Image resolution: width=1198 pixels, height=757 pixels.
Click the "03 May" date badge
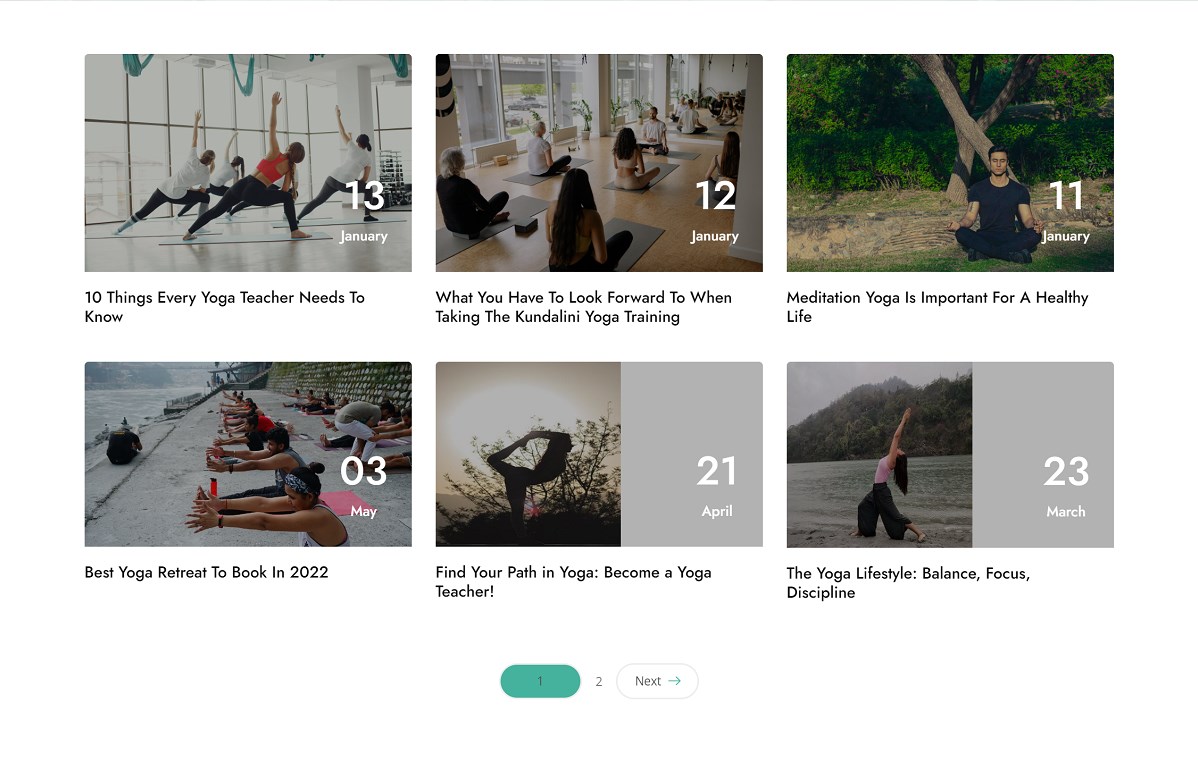click(x=363, y=486)
